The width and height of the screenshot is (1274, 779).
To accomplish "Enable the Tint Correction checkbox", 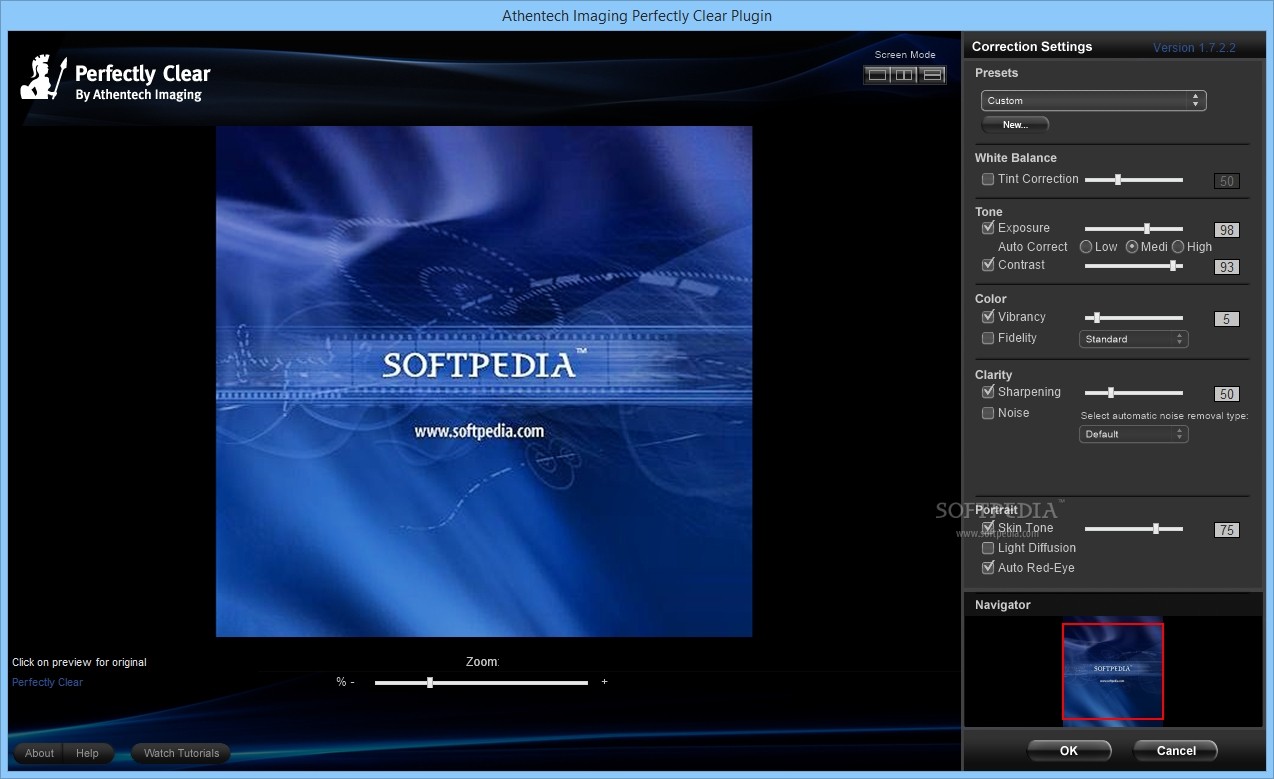I will click(988, 179).
